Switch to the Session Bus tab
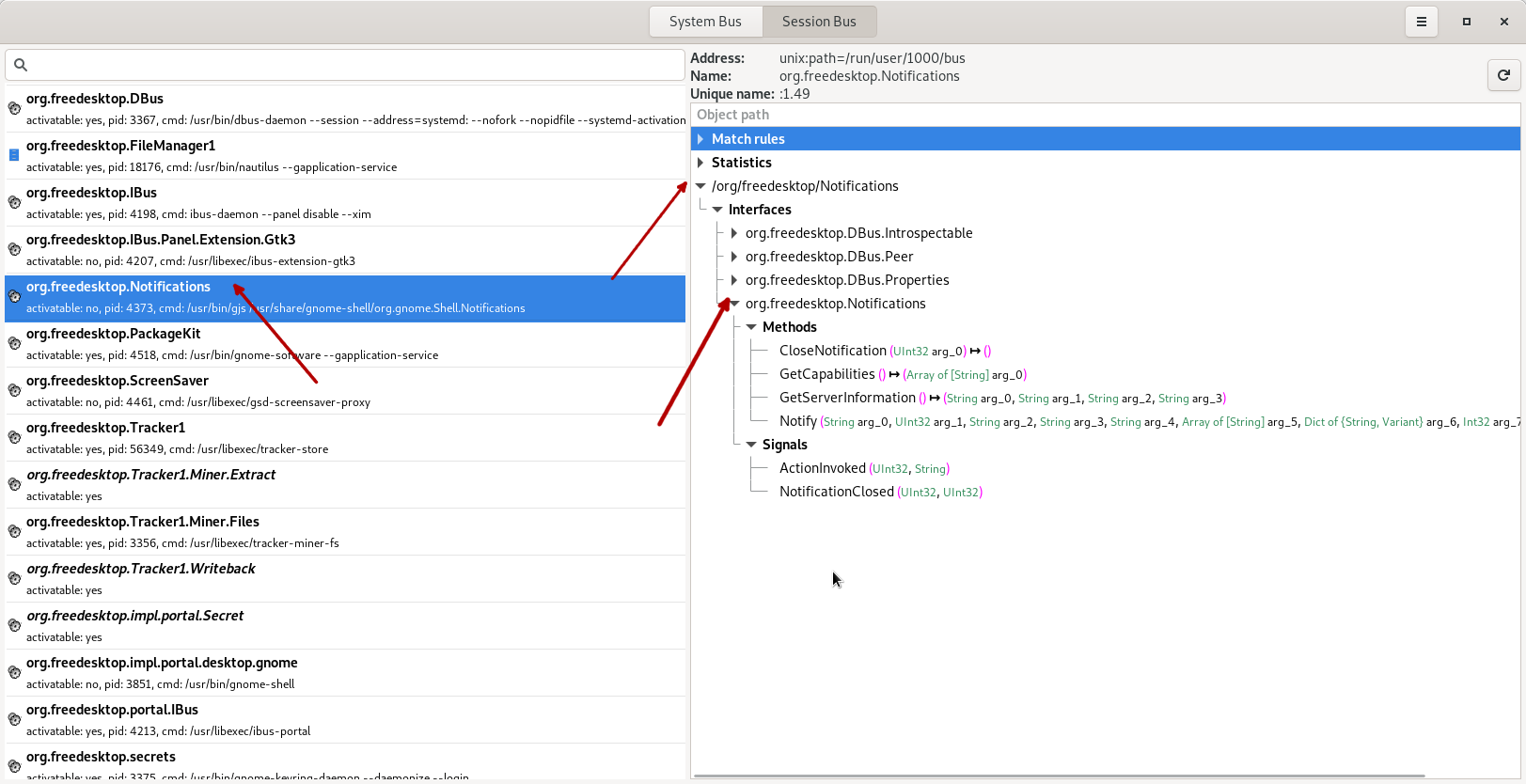 [819, 22]
